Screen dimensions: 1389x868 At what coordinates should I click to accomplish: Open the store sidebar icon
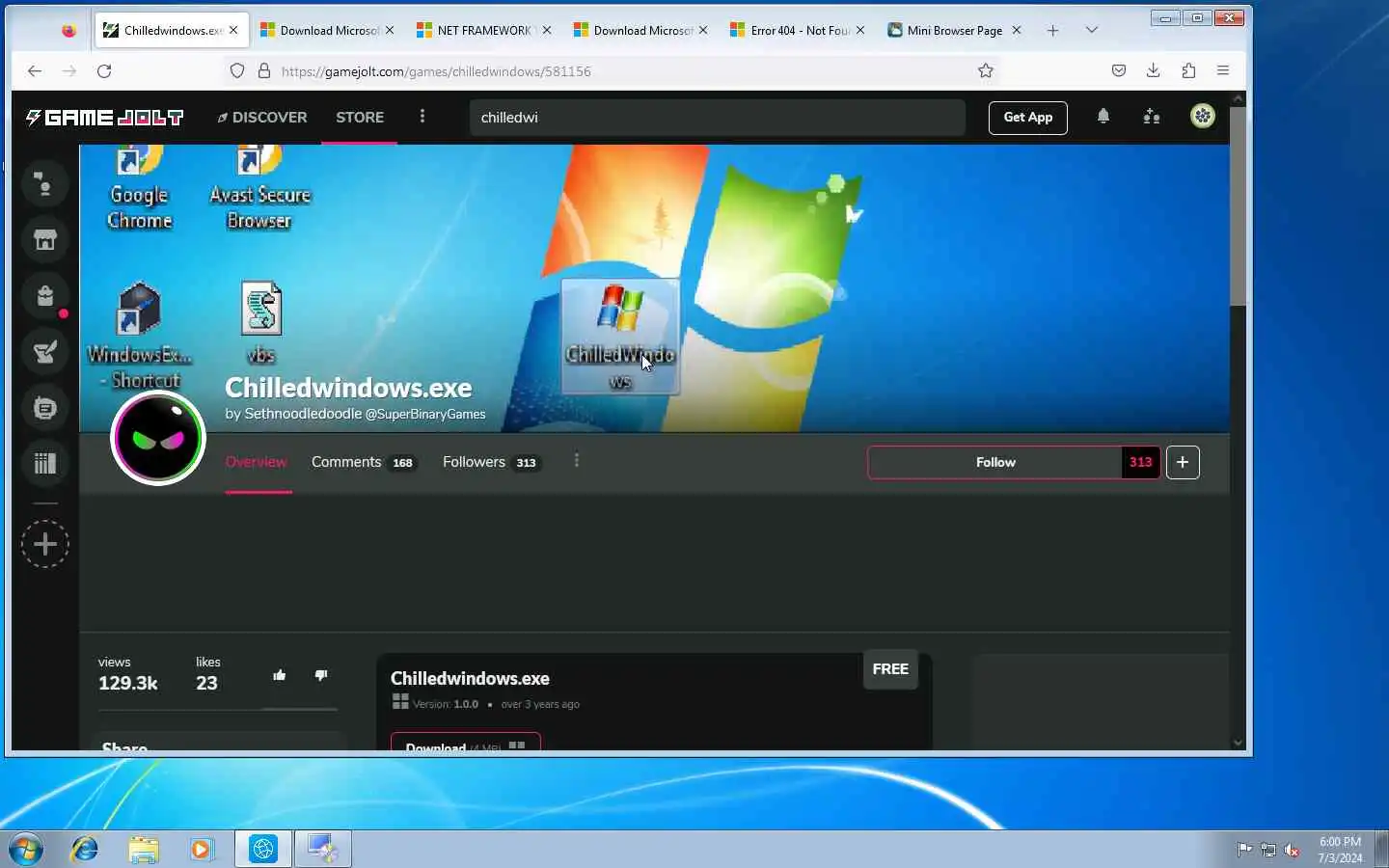pos(44,240)
